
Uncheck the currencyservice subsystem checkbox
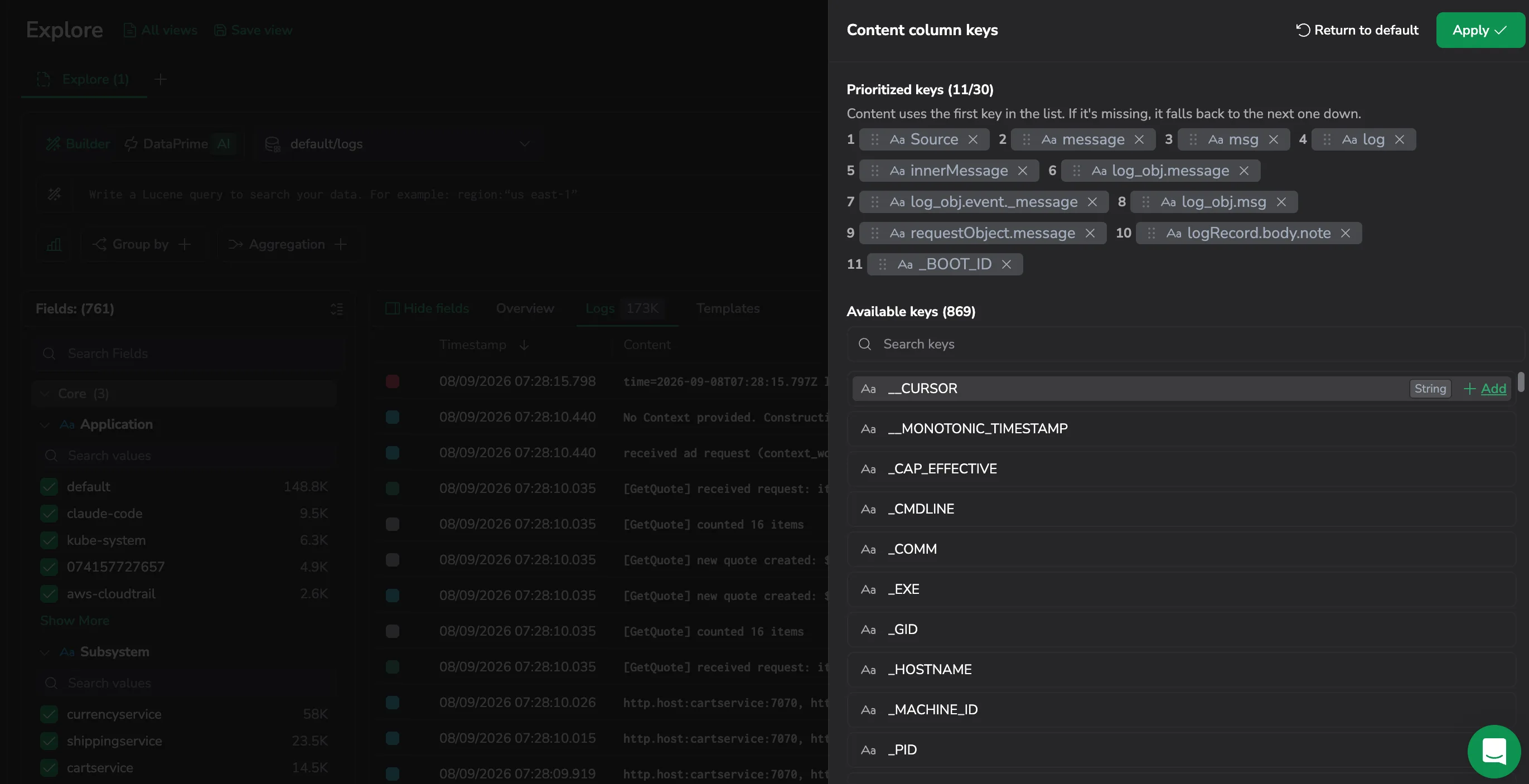tap(49, 714)
